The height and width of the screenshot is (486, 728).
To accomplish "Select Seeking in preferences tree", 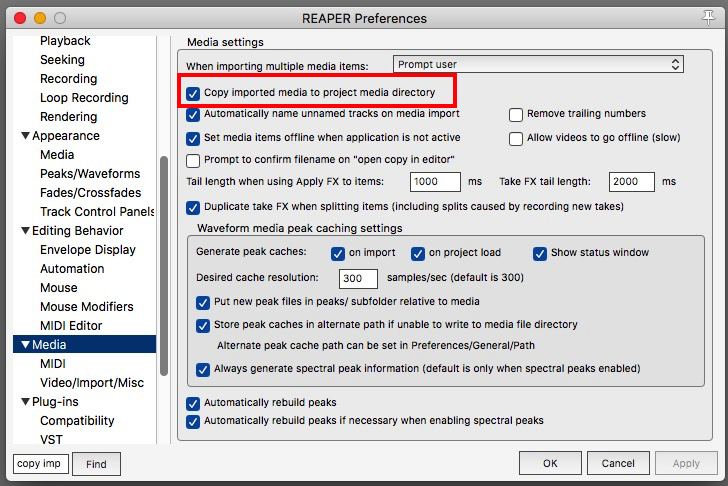I will coord(62,60).
